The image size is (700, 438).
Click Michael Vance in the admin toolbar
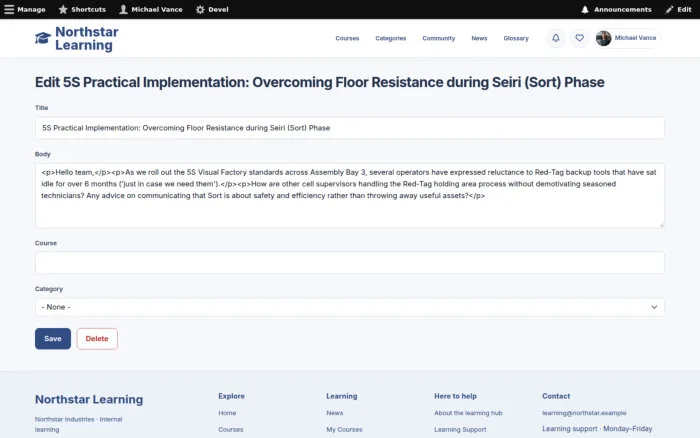click(x=157, y=9)
